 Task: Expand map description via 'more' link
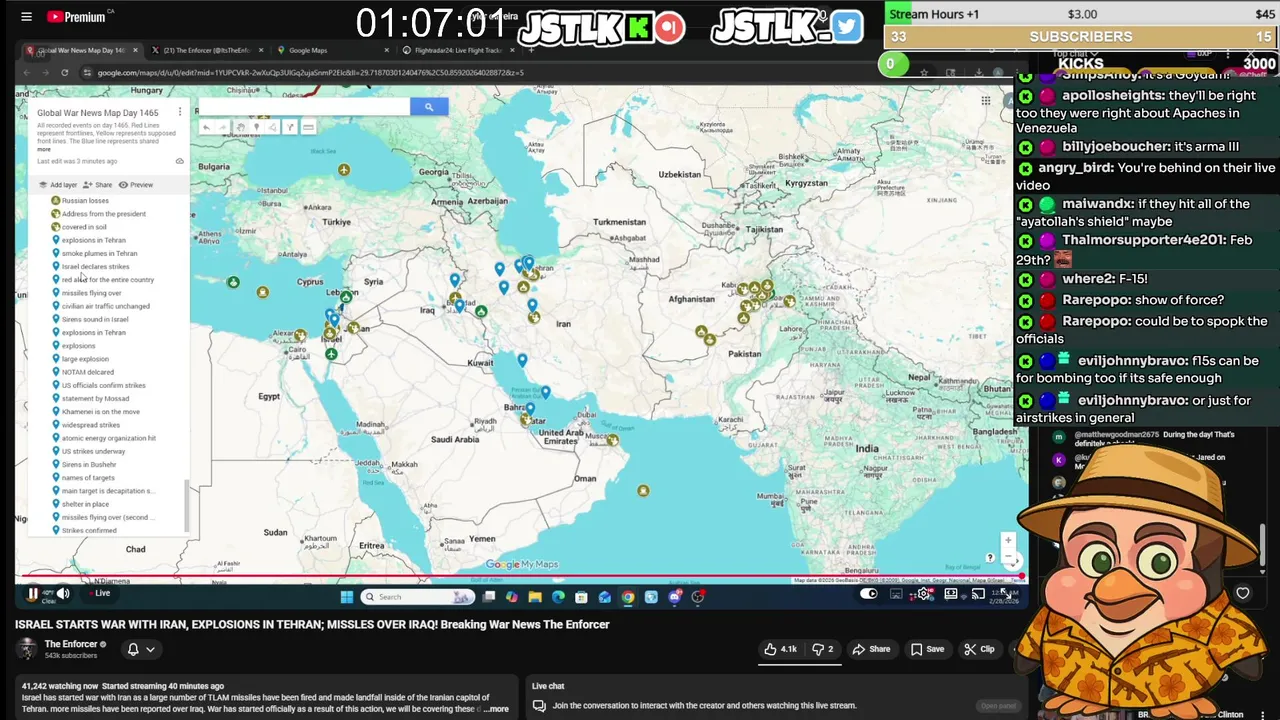(45, 149)
